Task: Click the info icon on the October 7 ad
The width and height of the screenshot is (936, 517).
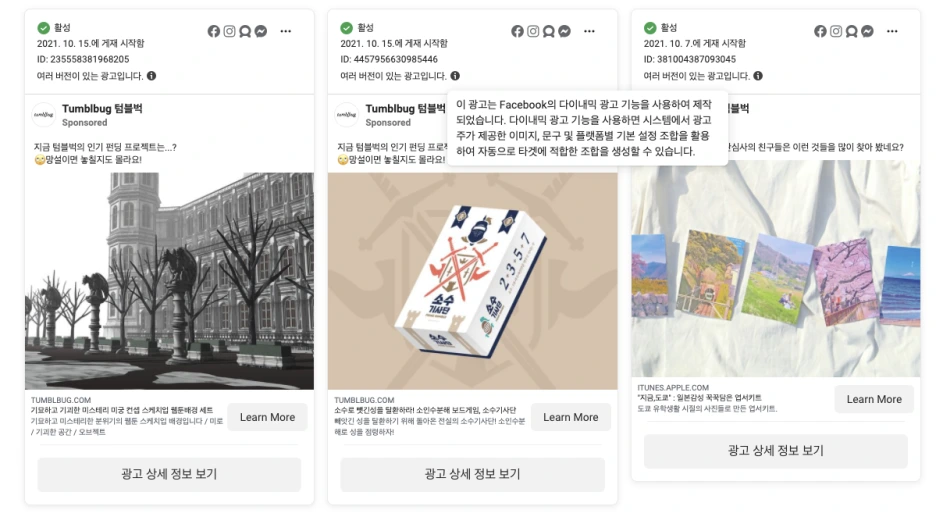Action: [758, 76]
